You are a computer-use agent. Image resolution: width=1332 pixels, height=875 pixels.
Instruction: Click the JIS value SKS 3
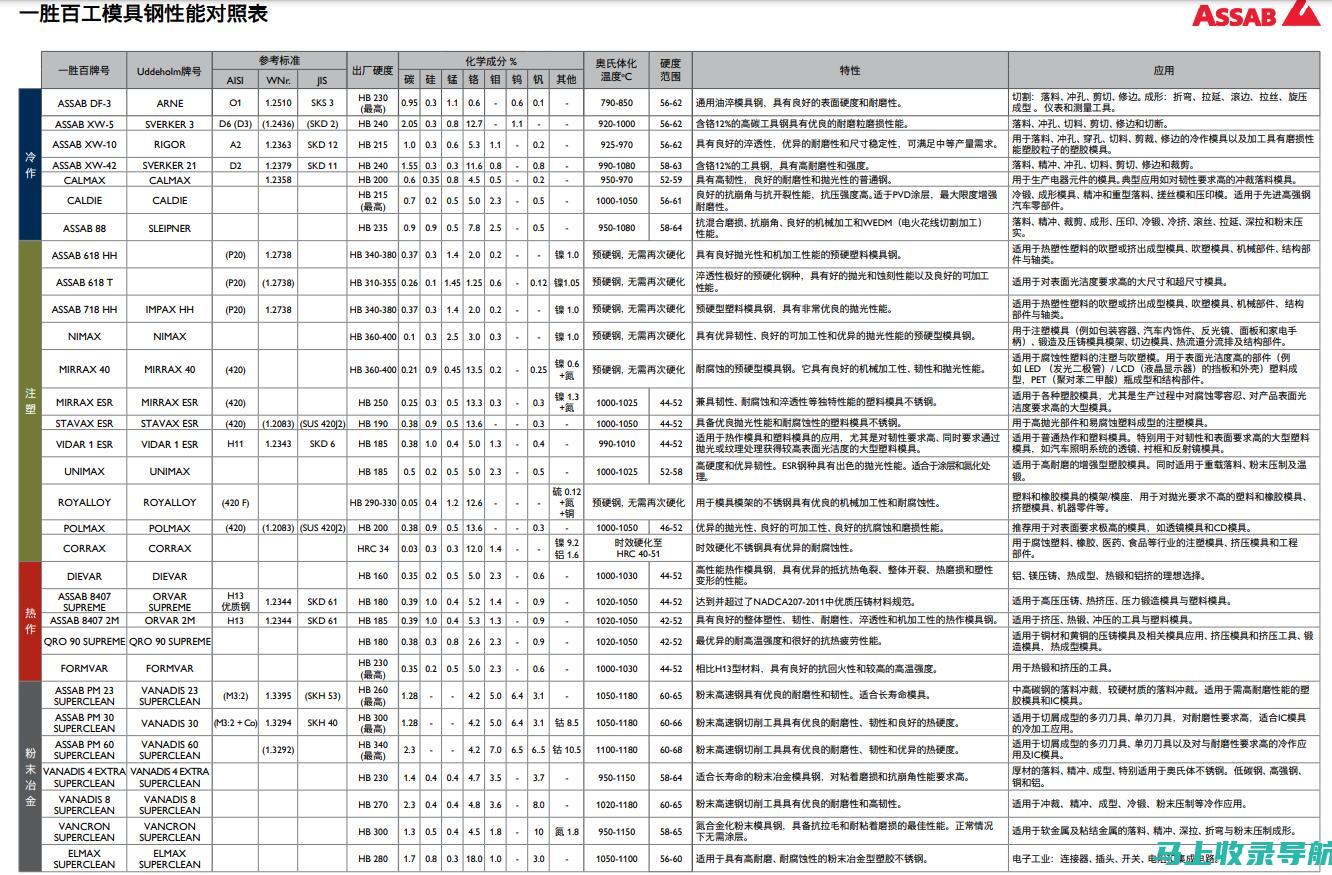pyautogui.click(x=322, y=103)
